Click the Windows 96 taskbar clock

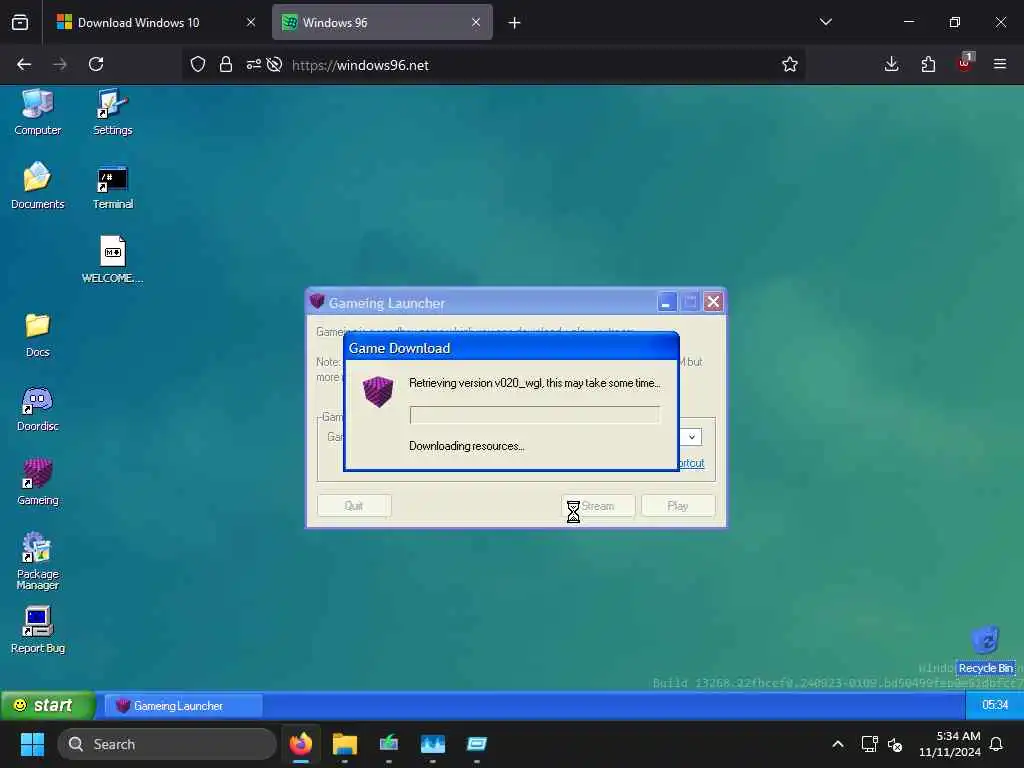tap(995, 705)
